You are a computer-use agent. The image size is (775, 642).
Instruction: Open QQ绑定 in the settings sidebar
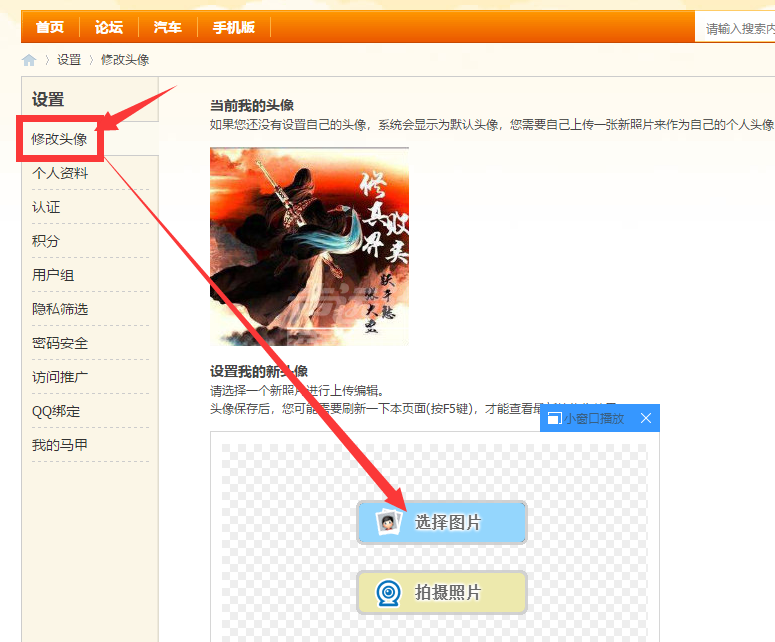point(56,412)
